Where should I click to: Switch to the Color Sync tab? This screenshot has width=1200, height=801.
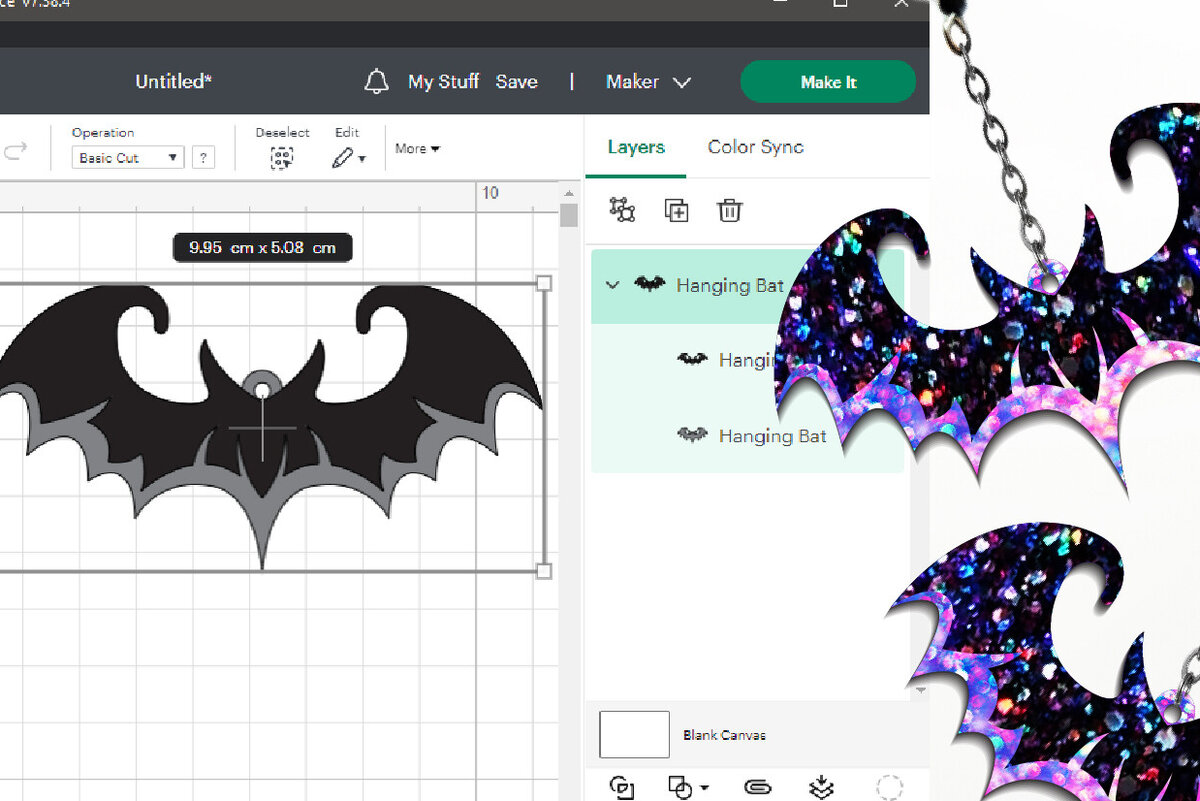pos(755,147)
